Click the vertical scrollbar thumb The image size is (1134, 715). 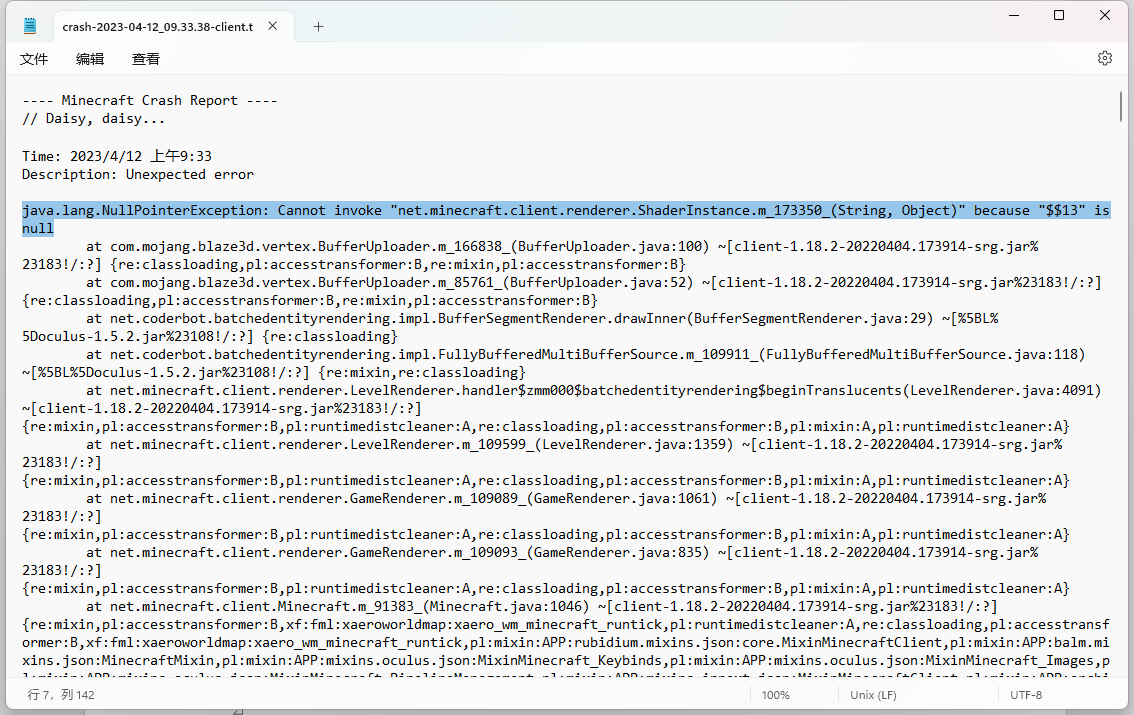(x=1120, y=106)
